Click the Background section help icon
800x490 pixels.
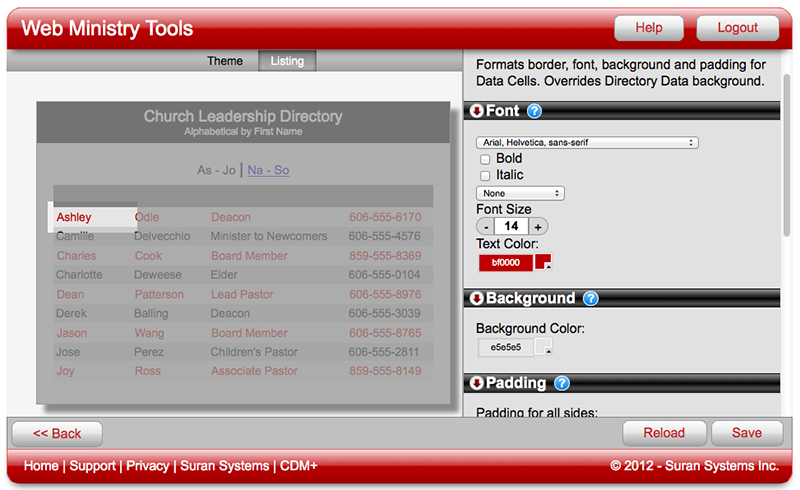coord(590,298)
